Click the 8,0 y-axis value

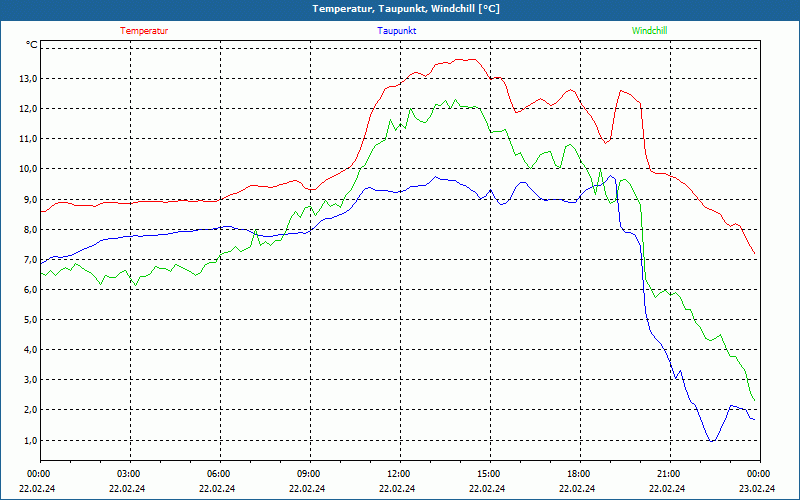[x=31, y=230]
